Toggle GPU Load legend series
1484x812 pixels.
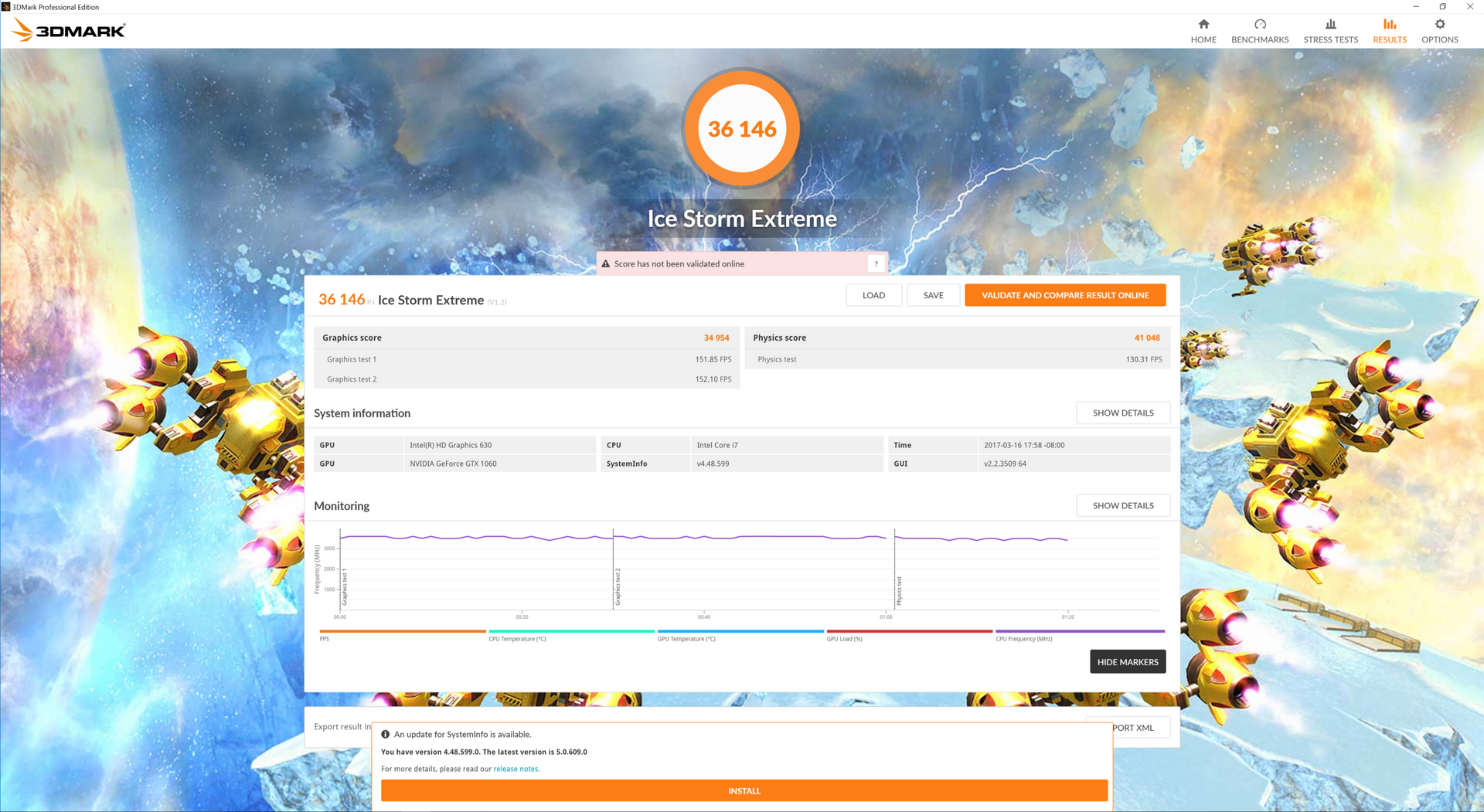coord(910,635)
